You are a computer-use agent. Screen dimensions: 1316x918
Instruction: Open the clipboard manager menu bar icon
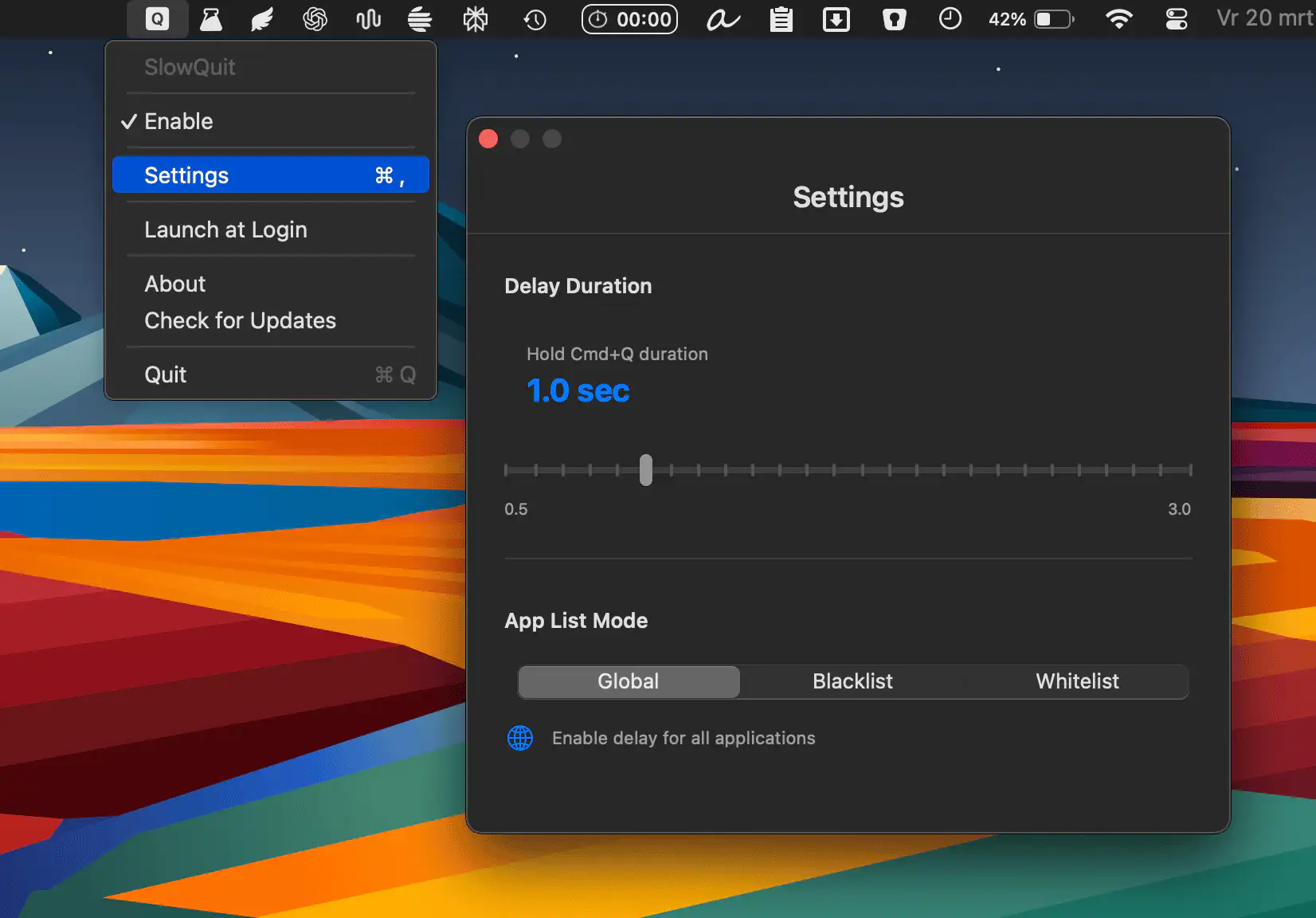781,19
